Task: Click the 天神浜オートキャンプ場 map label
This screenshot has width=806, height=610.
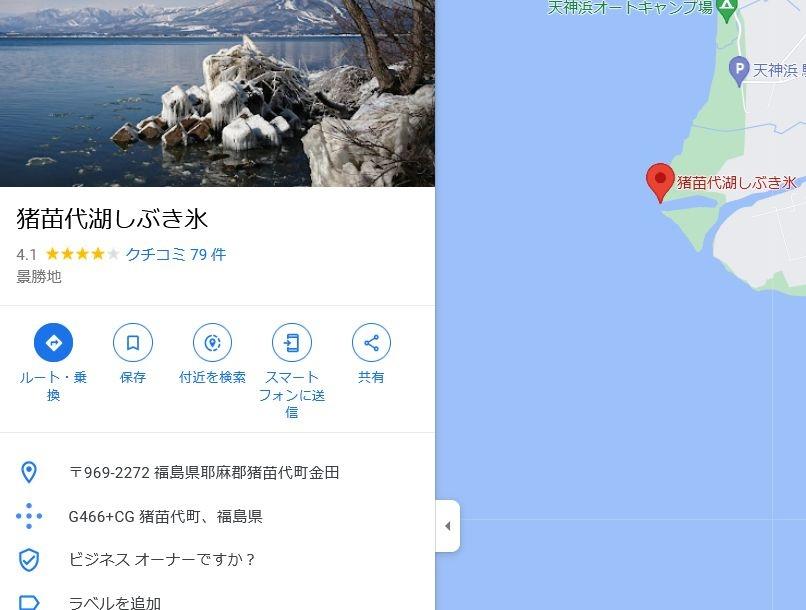Action: [630, 7]
